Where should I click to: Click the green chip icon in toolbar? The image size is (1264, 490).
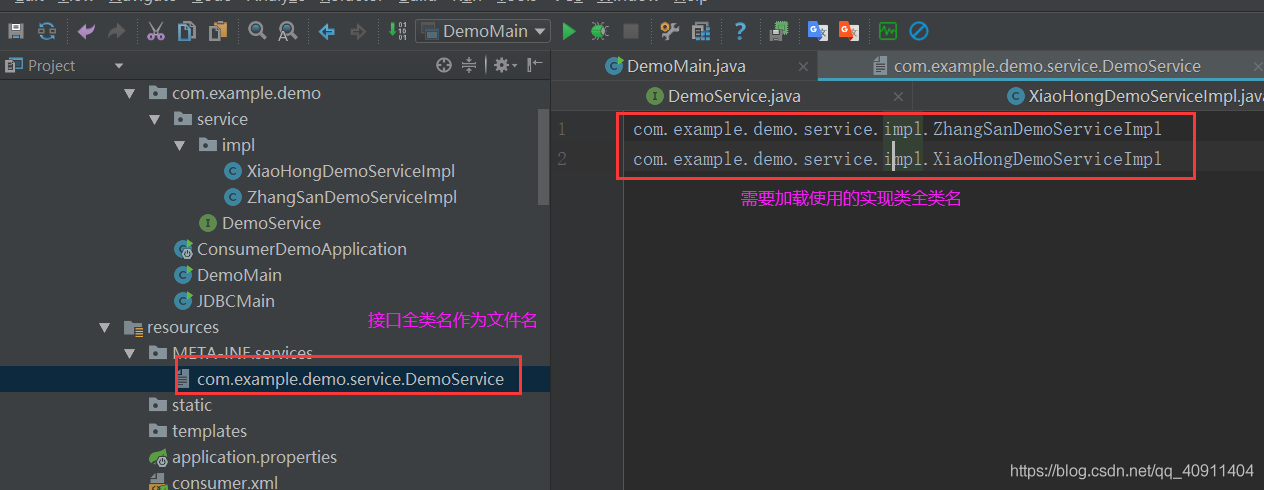click(x=778, y=31)
